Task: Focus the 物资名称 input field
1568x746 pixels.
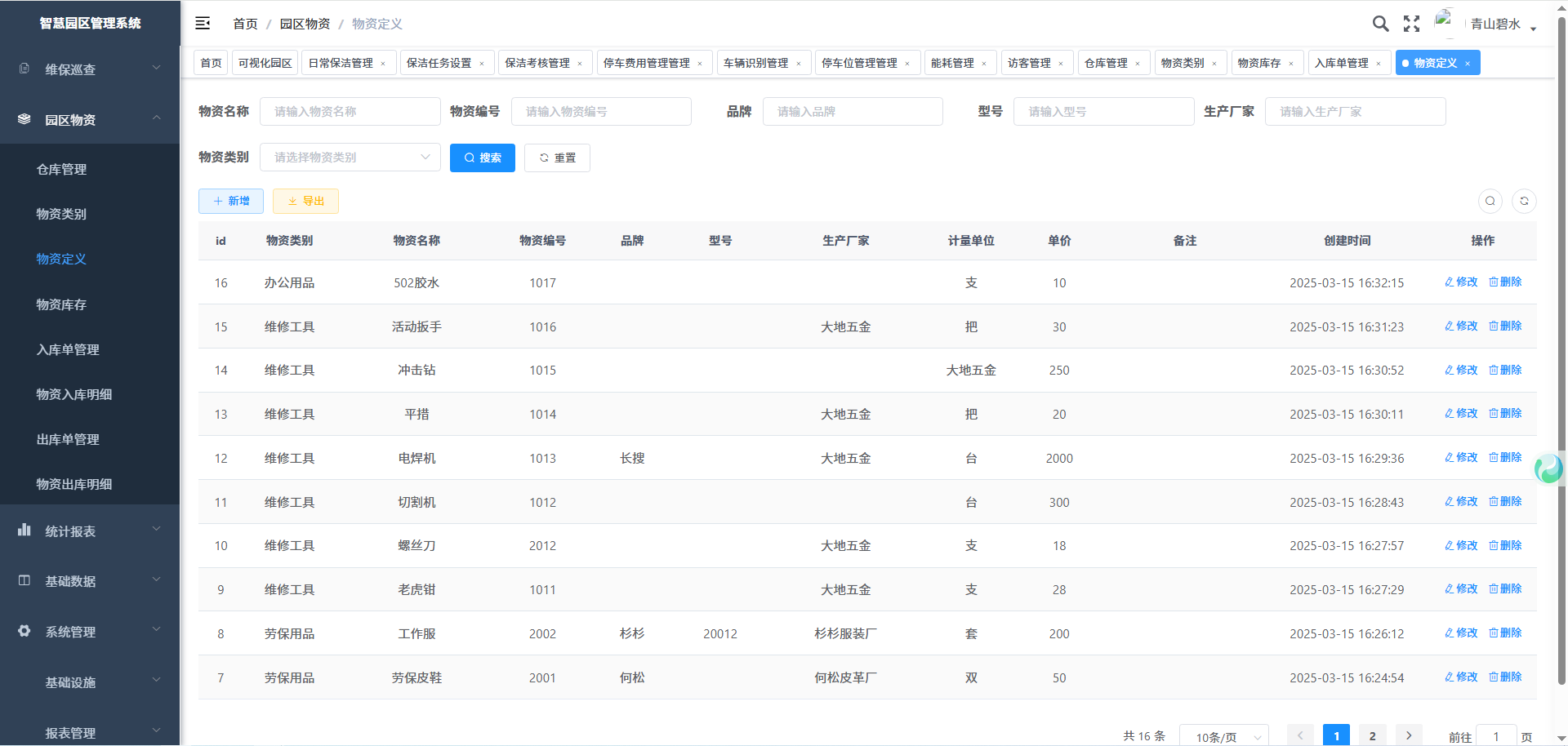Action: (350, 112)
